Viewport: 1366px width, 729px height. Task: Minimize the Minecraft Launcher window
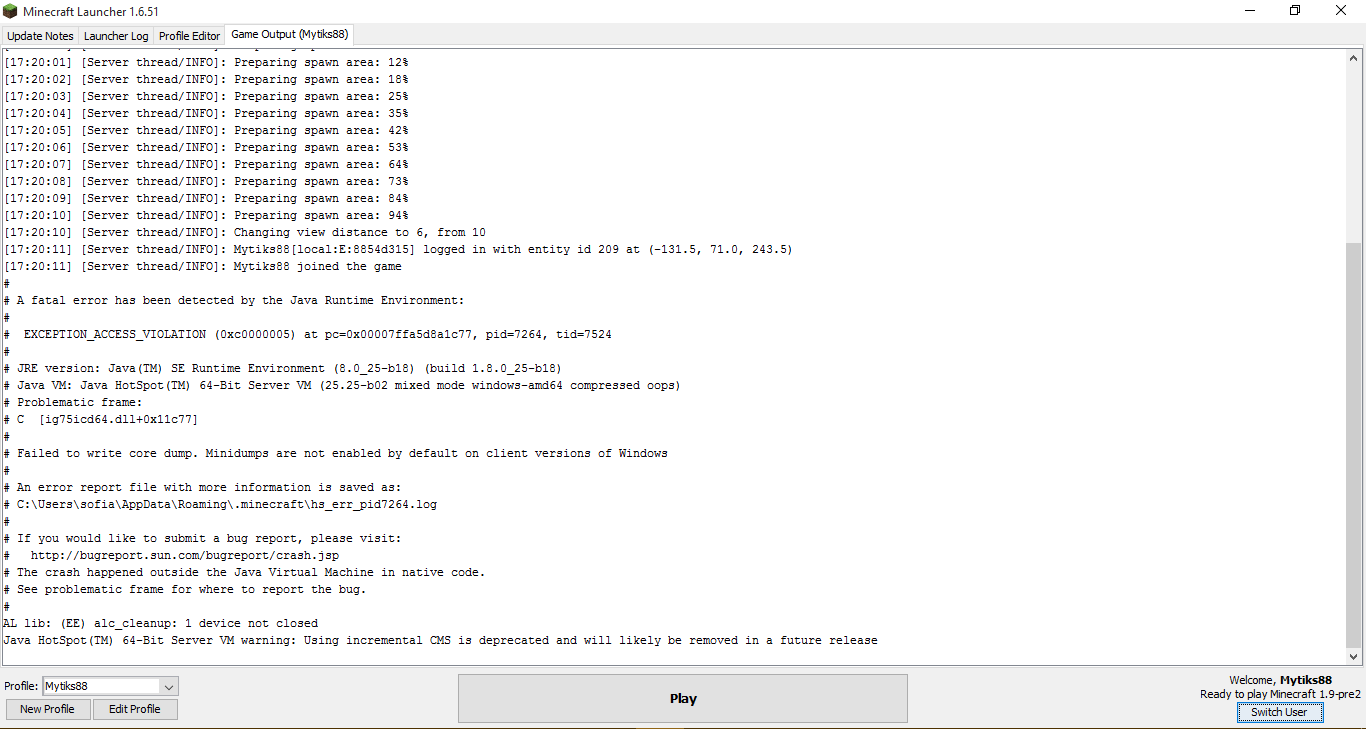[x=1250, y=11]
